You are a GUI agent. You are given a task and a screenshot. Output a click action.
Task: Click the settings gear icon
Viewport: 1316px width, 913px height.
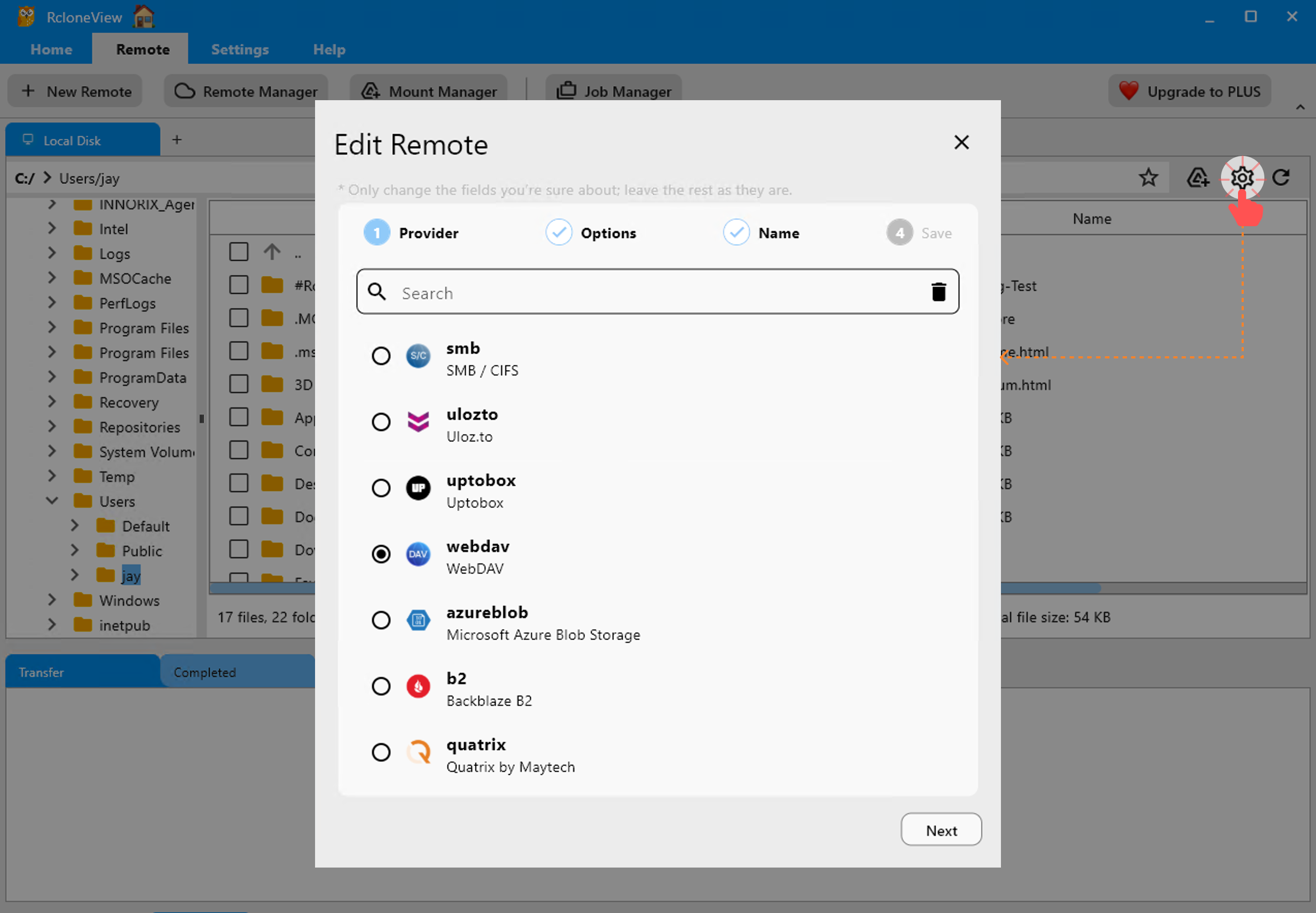1242,178
